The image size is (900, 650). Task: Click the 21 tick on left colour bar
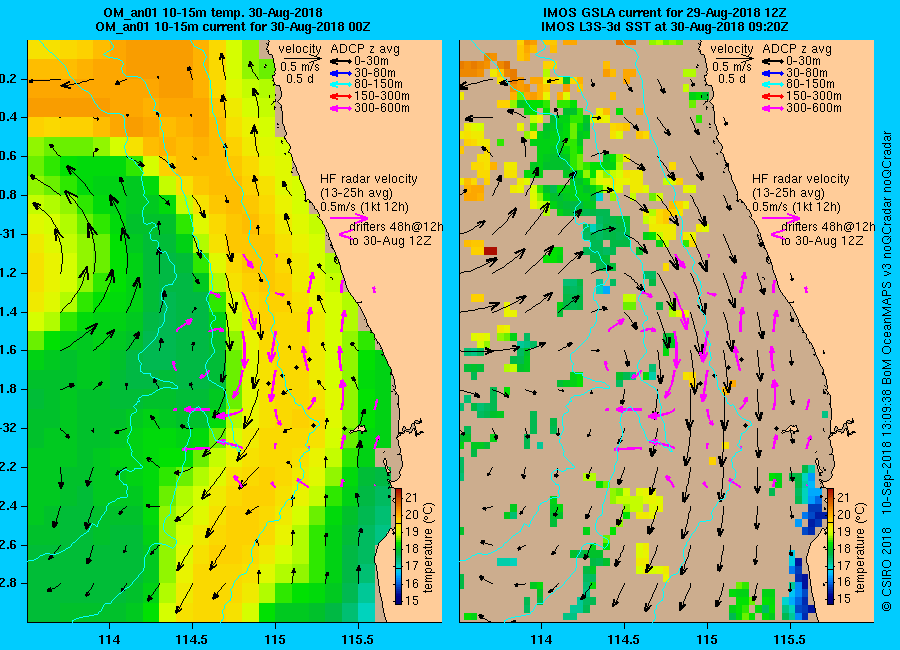tap(412, 497)
